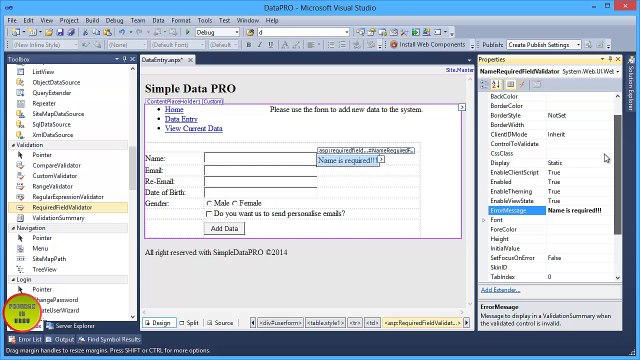
Task: Open the Tools menu
Action: pos(205,20)
